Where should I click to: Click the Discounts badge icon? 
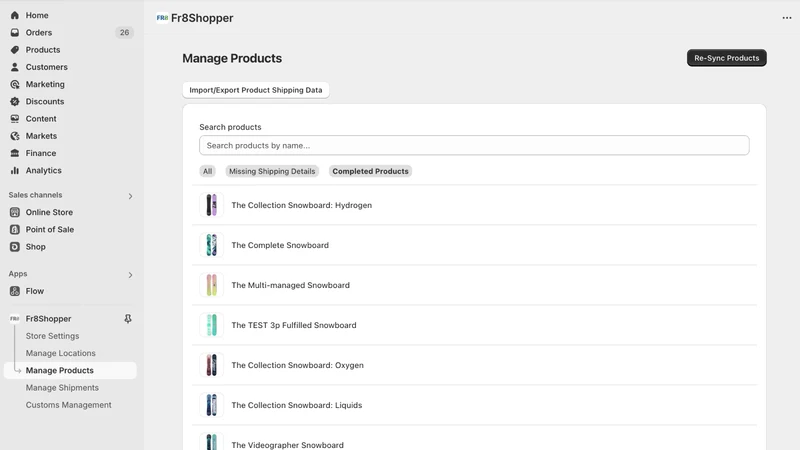[15, 102]
